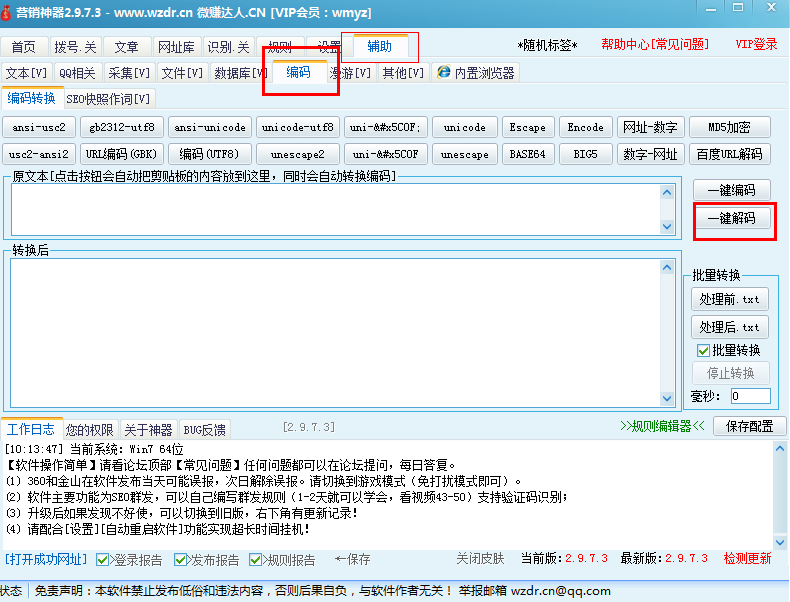Open the built-in browser IE icon
Viewport: 790px width, 602px height.
tap(443, 72)
